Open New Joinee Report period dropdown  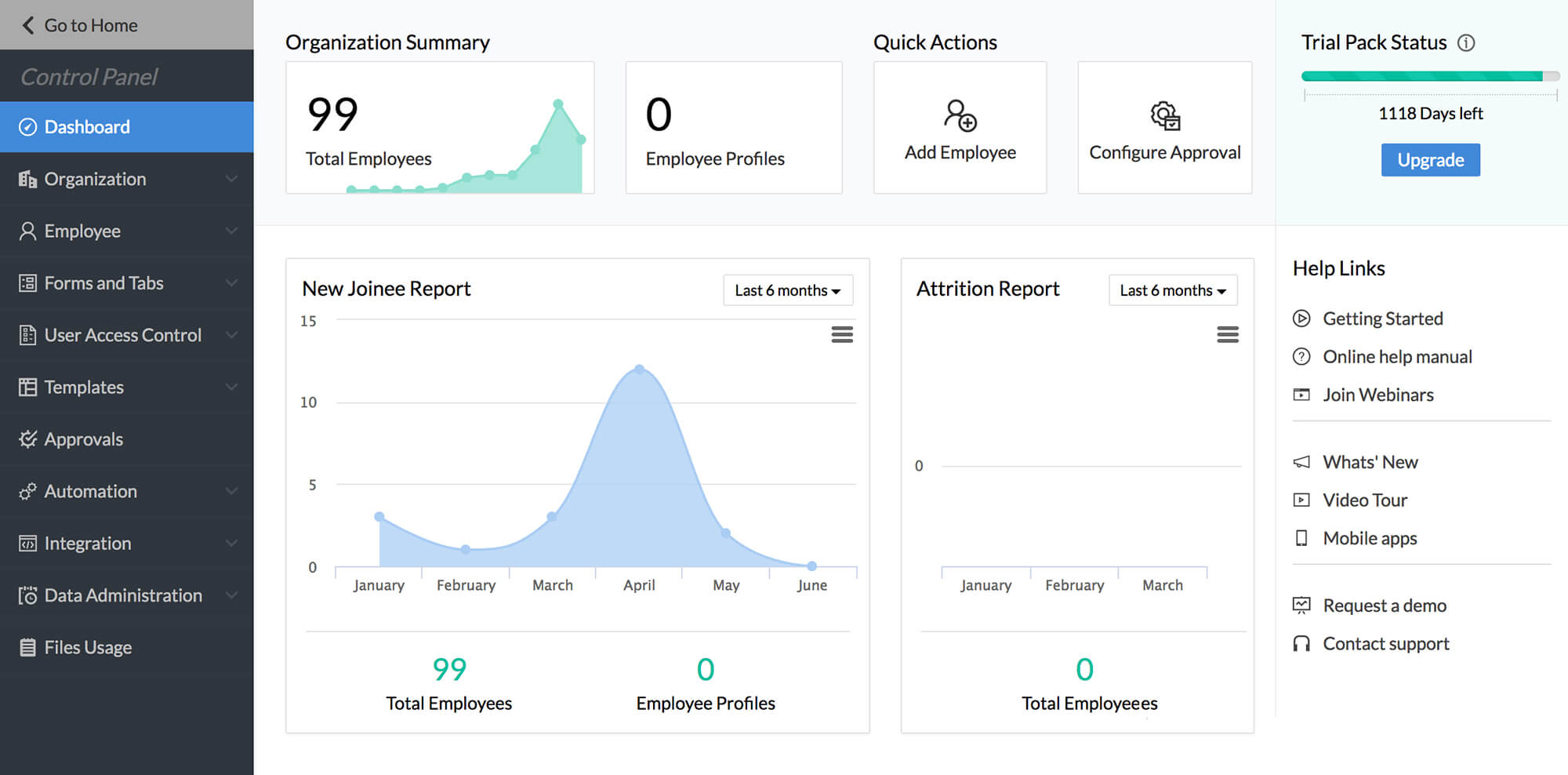[787, 290]
